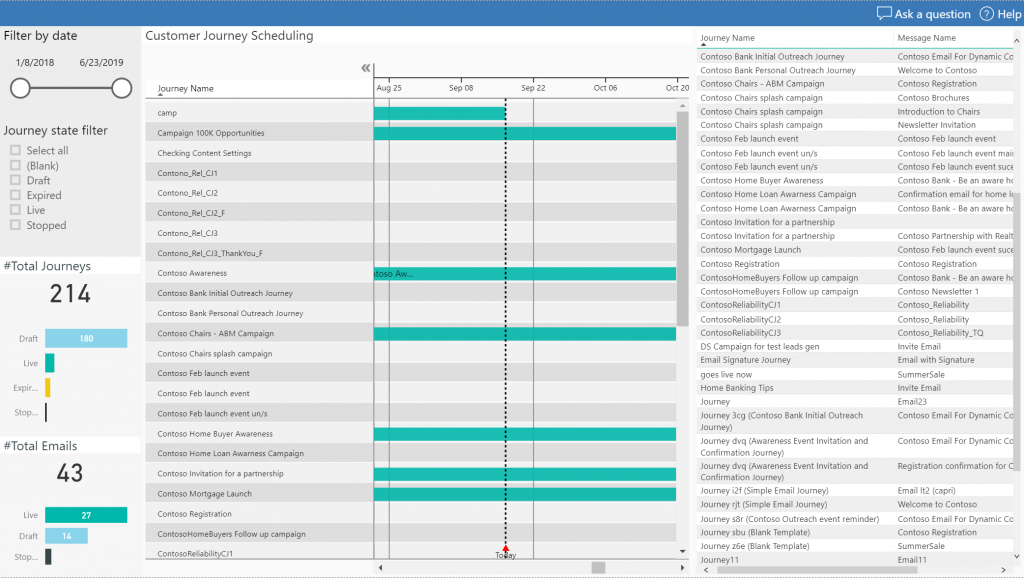Sort table by Journey Name column
Viewport: 1024px width, 578px height.
click(x=727, y=38)
